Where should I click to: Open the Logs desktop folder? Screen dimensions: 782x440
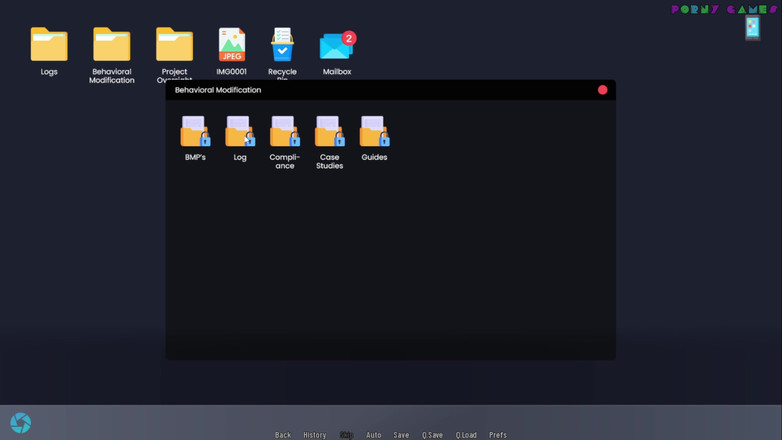tap(49, 46)
